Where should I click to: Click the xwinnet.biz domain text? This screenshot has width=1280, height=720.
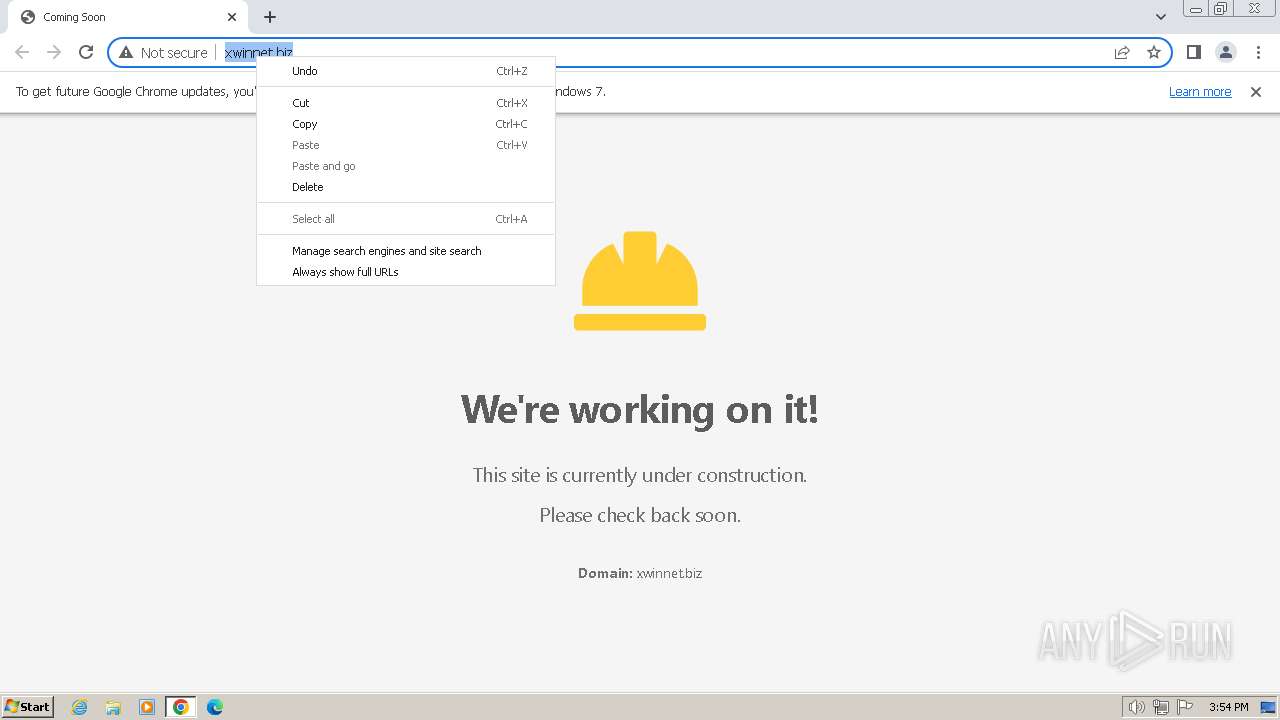click(x=669, y=573)
